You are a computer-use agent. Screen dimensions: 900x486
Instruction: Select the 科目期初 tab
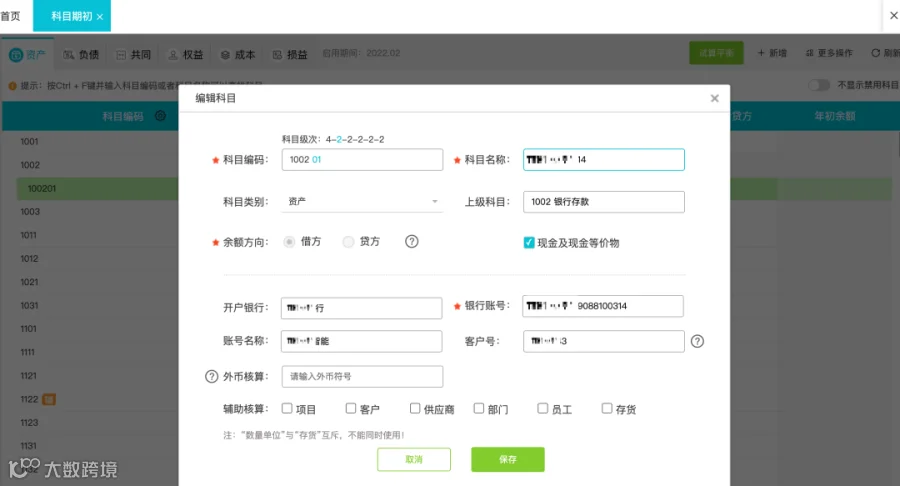click(71, 16)
